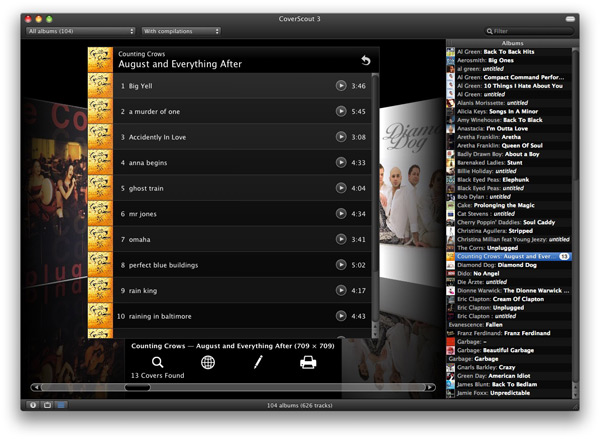Click the magnifier search covers icon

[157, 362]
